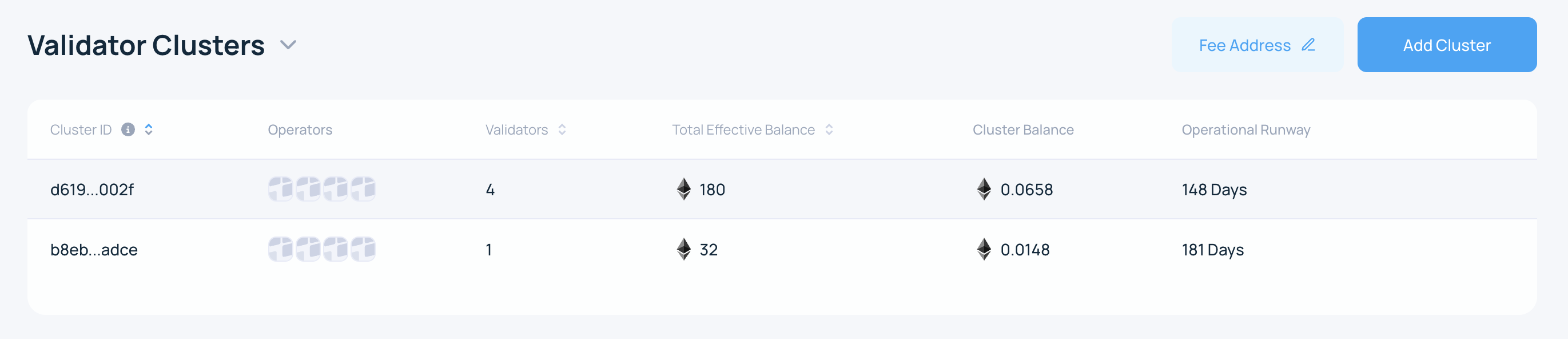This screenshot has height=339, width=1568.
Task: Open cluster b8eb...adce
Action: pyautogui.click(x=94, y=250)
